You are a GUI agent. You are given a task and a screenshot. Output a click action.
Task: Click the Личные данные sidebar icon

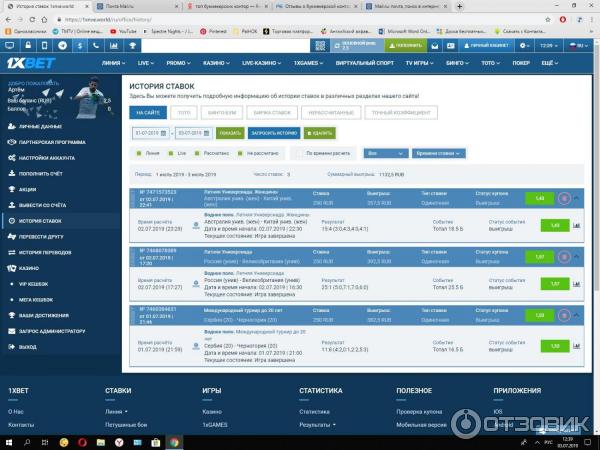pos(9,127)
